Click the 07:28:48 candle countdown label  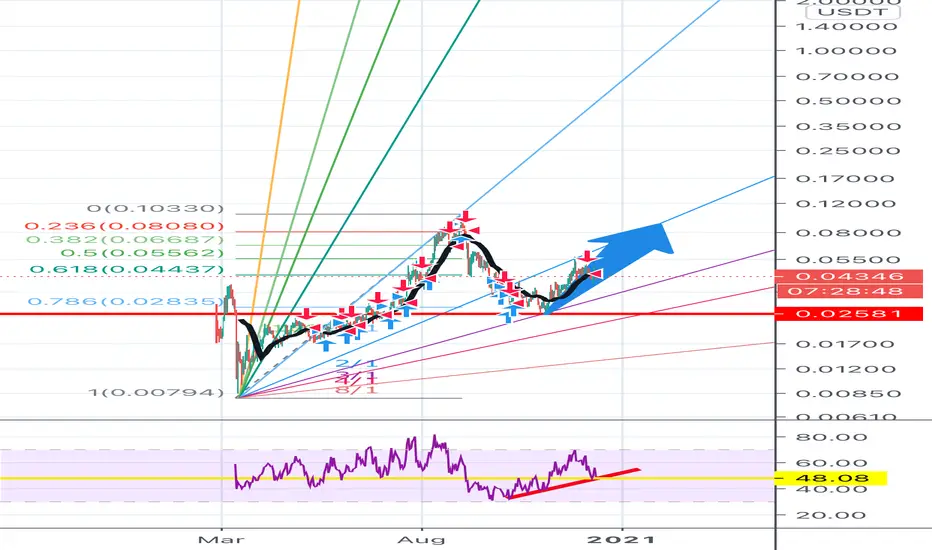[x=849, y=291]
